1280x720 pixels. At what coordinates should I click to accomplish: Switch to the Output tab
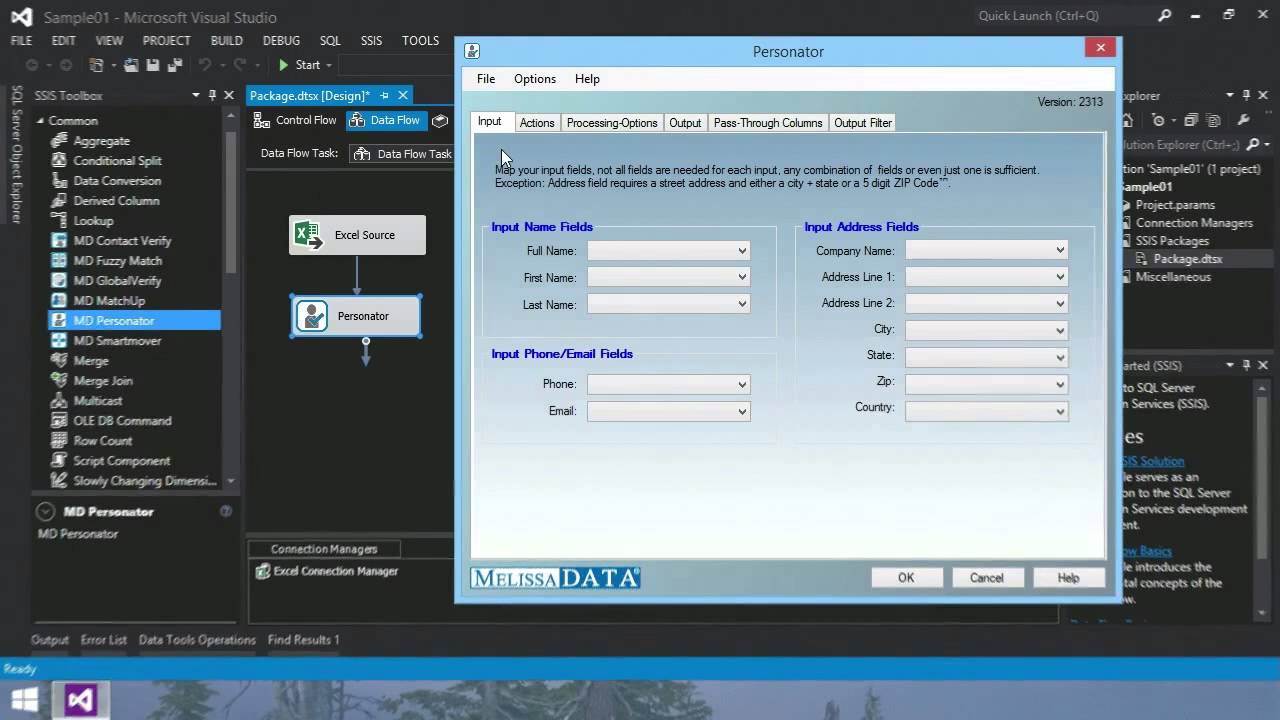(685, 123)
